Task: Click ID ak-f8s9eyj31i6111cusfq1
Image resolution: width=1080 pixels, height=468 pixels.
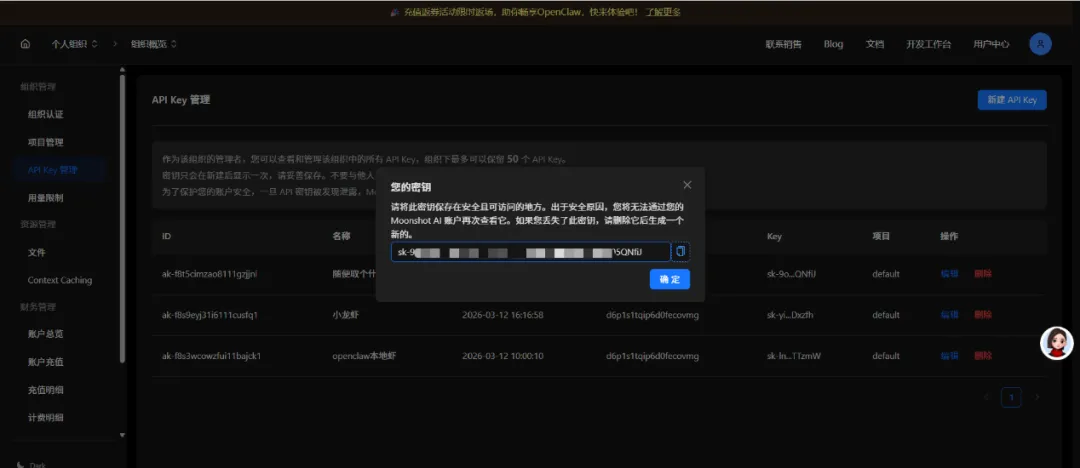Action: pyautogui.click(x=209, y=315)
